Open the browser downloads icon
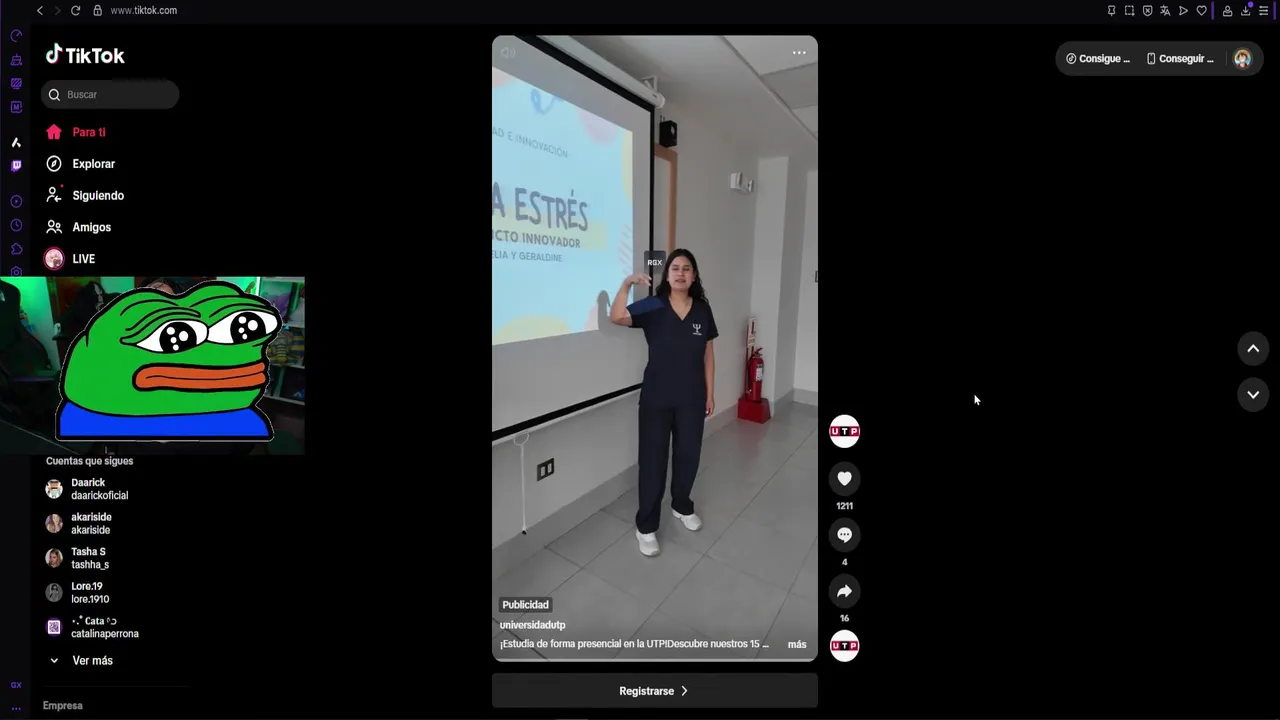The image size is (1280, 720). click(x=1246, y=10)
